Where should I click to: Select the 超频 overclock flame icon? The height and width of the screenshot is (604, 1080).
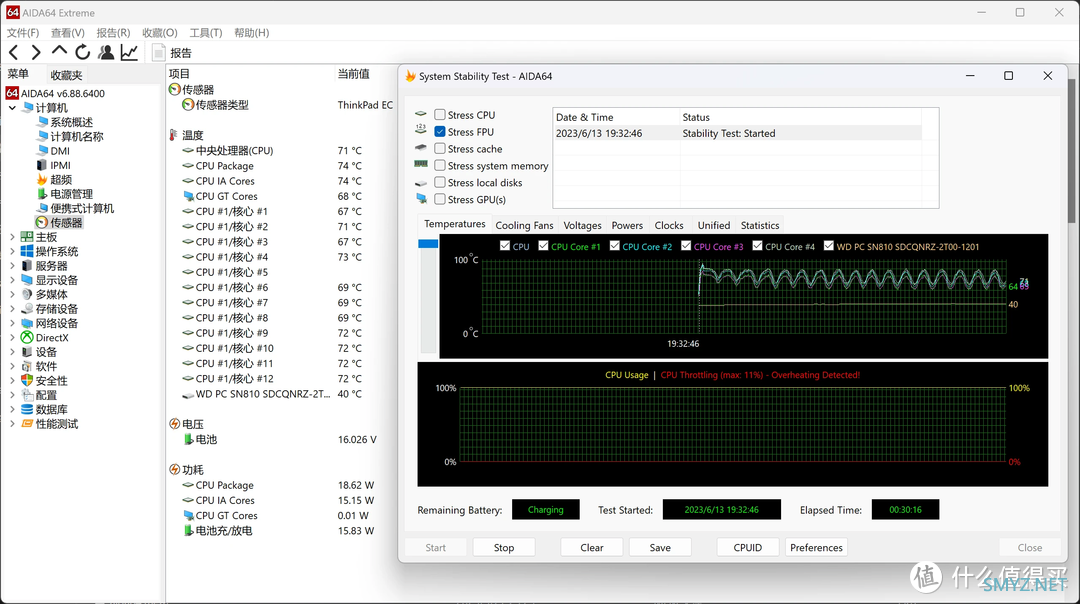click(42, 180)
